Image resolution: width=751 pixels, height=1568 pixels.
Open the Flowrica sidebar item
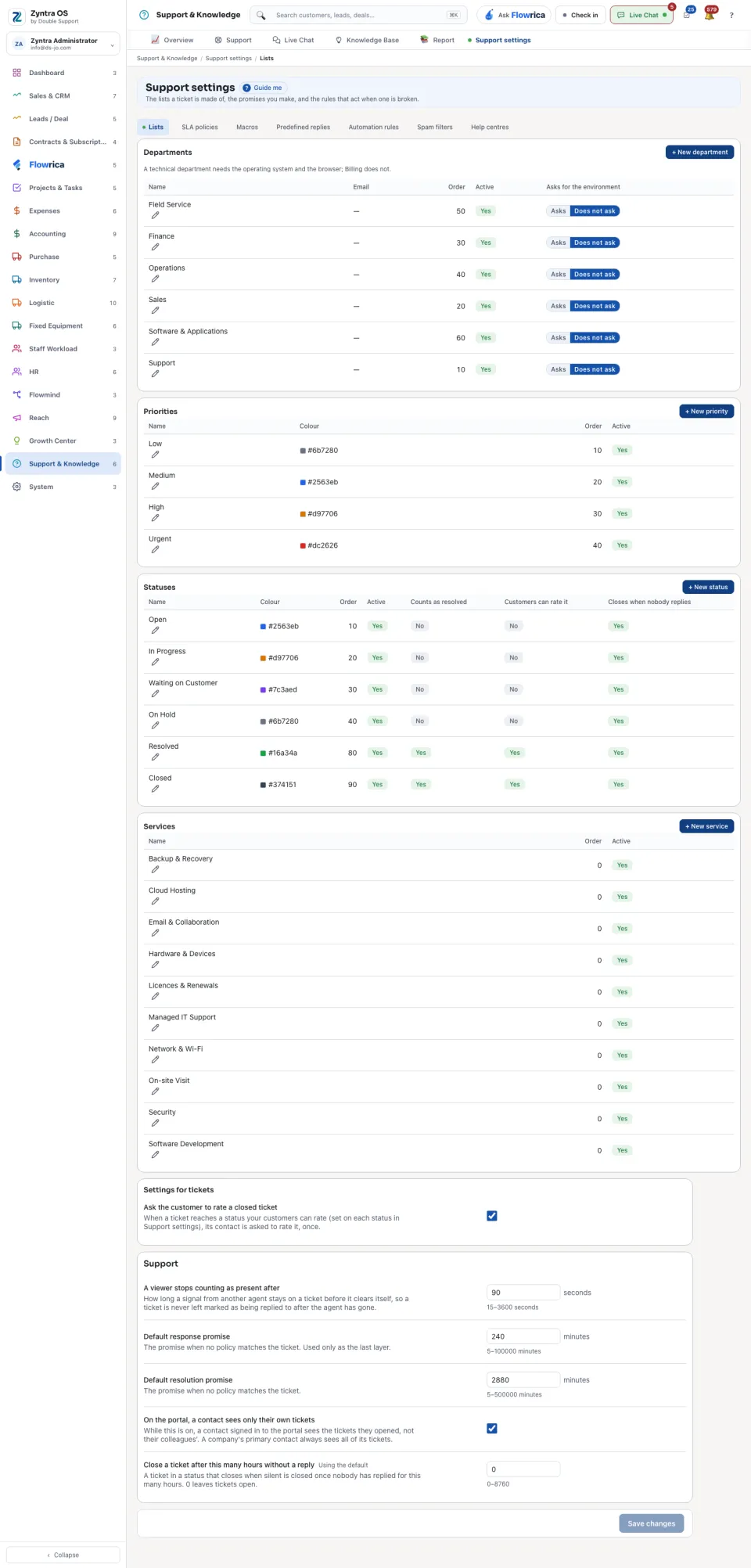63,165
